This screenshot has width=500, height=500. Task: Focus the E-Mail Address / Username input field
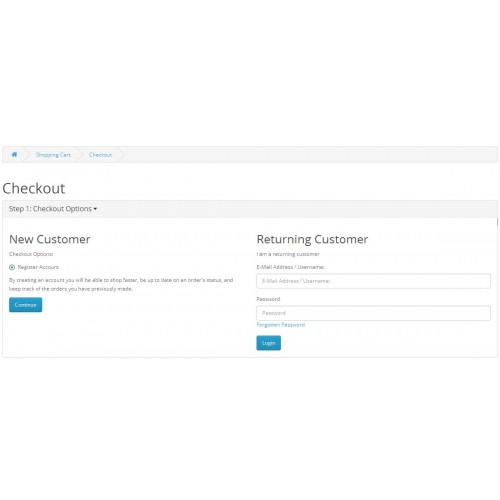373,281
